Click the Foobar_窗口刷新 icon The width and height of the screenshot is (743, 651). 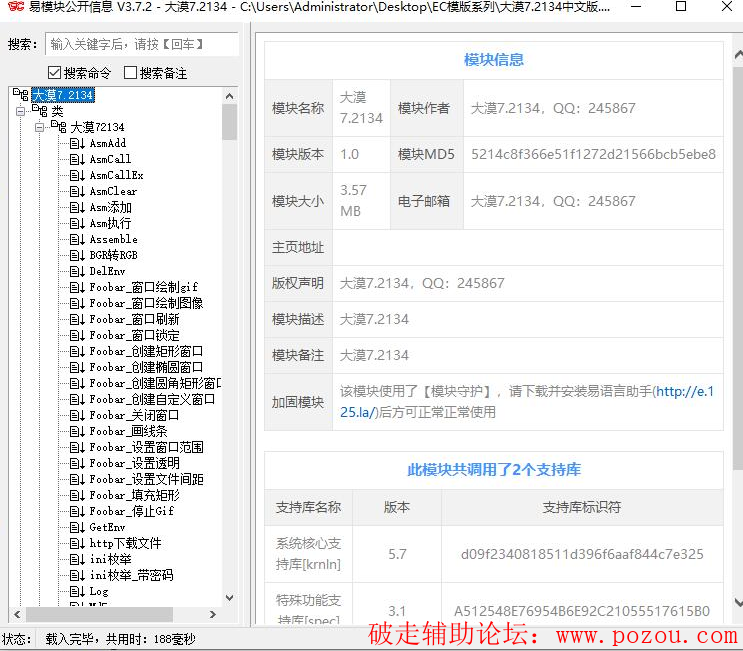point(77,319)
